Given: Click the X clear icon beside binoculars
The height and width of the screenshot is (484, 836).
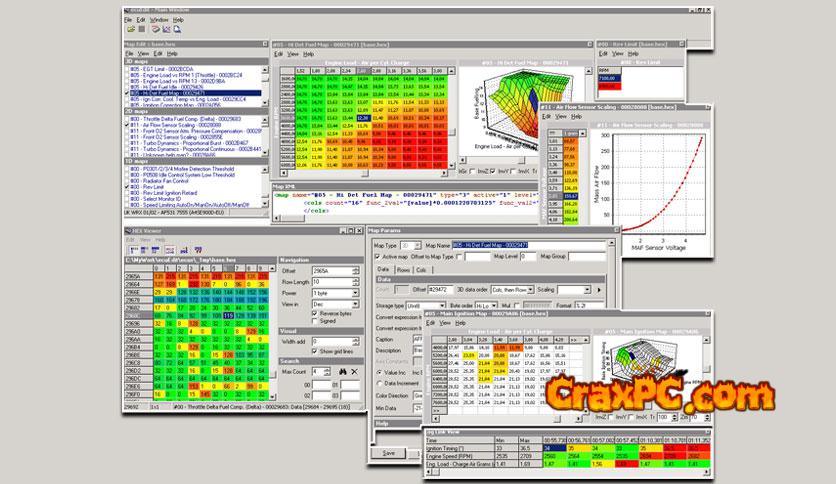Looking at the screenshot, I should 355,372.
